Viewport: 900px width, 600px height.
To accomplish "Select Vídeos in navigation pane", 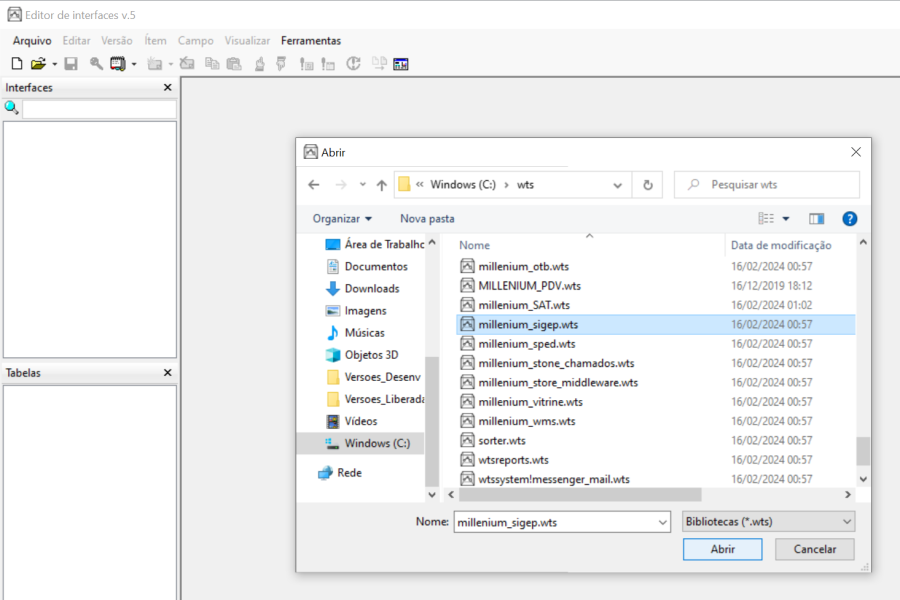I will pyautogui.click(x=352, y=421).
